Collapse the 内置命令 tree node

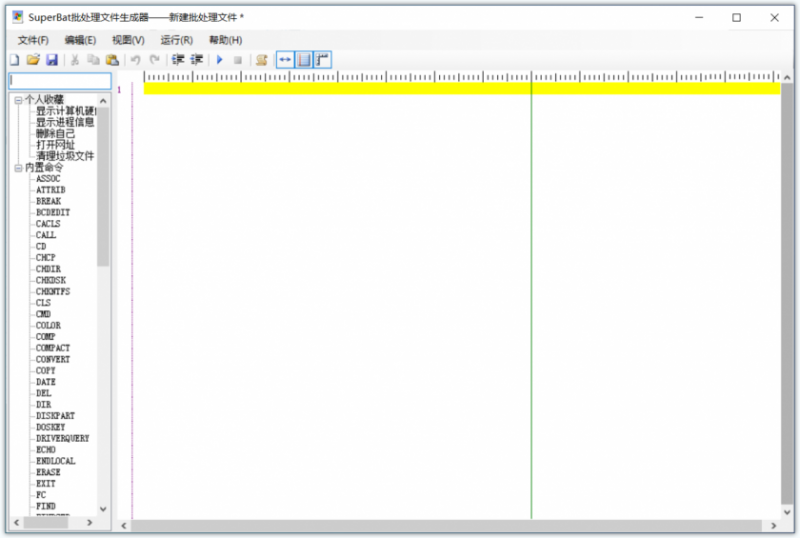point(18,168)
